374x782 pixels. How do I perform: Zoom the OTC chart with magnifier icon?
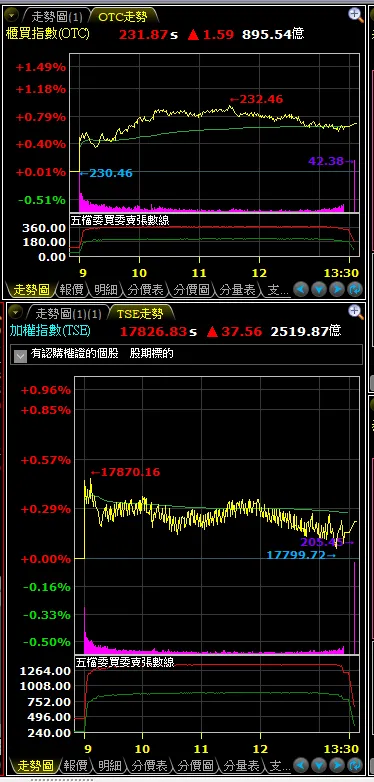click(356, 15)
